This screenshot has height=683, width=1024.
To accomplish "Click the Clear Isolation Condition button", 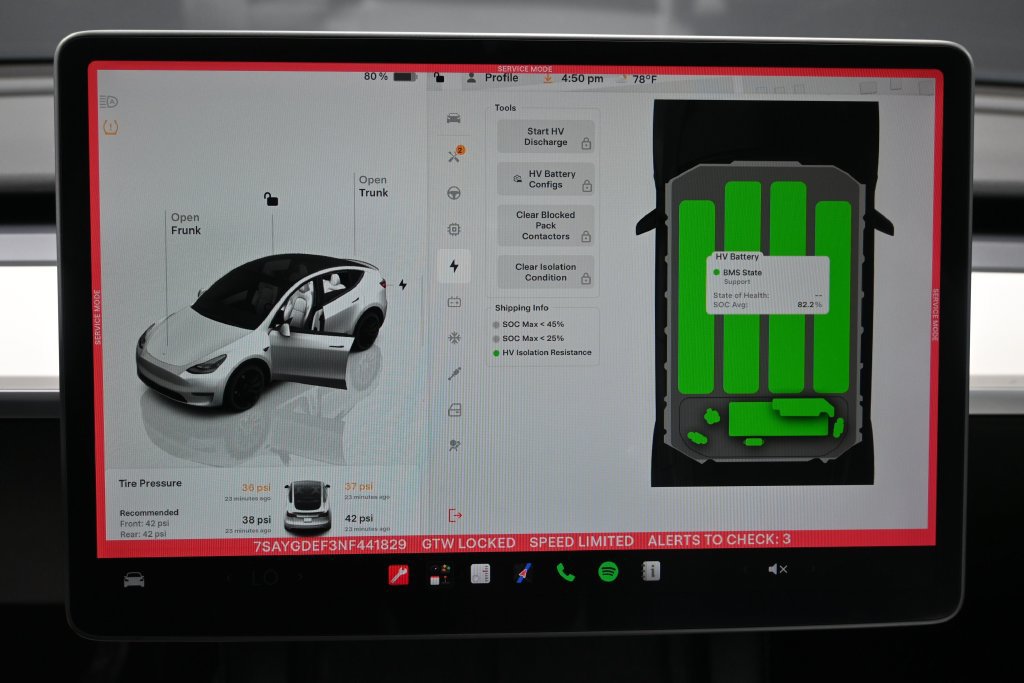I will point(546,272).
